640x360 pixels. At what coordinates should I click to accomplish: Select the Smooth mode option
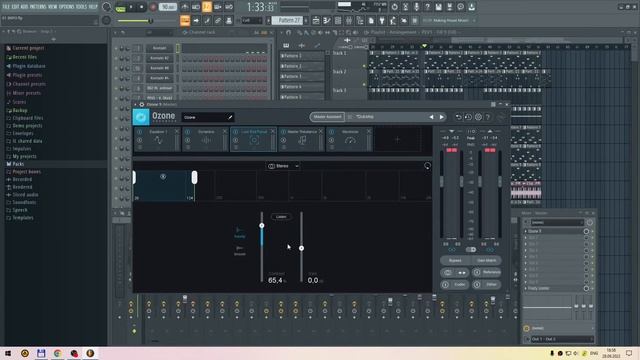pos(240,251)
